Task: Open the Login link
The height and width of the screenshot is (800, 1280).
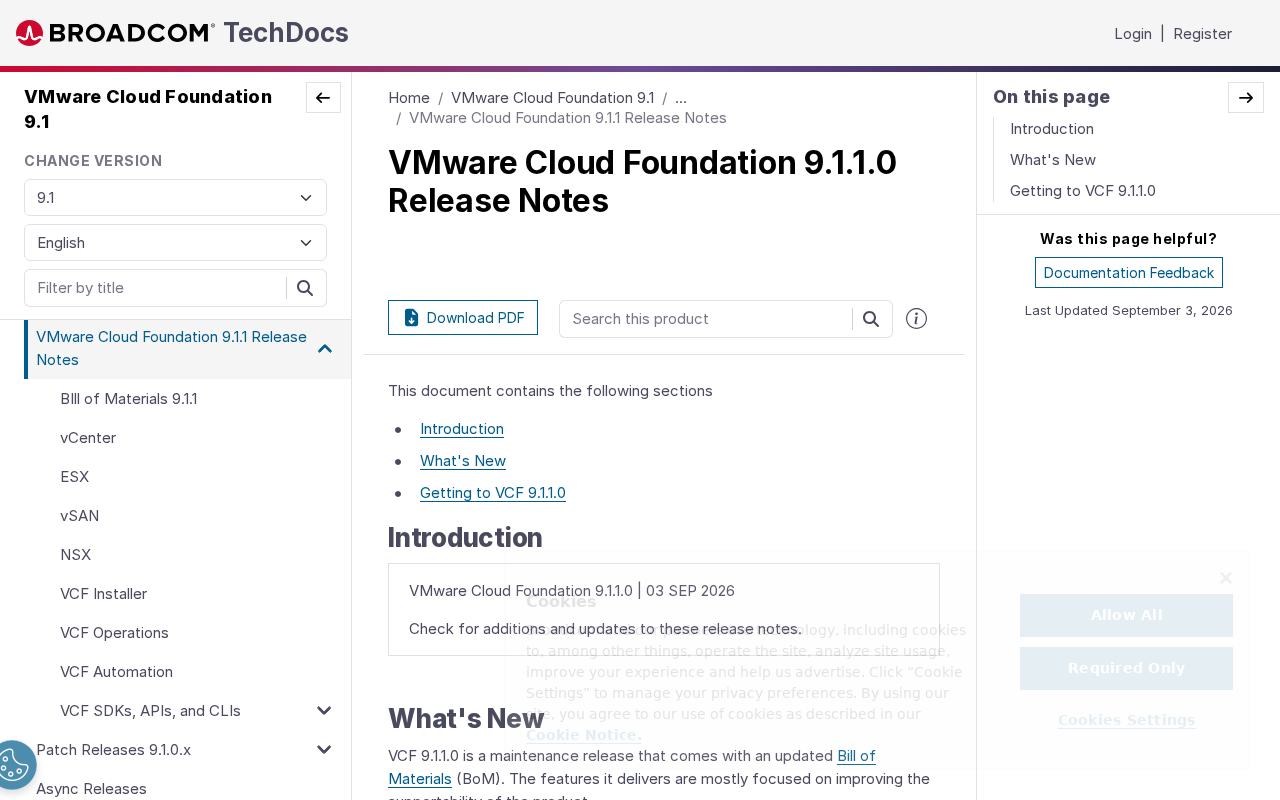Action: tap(1133, 34)
